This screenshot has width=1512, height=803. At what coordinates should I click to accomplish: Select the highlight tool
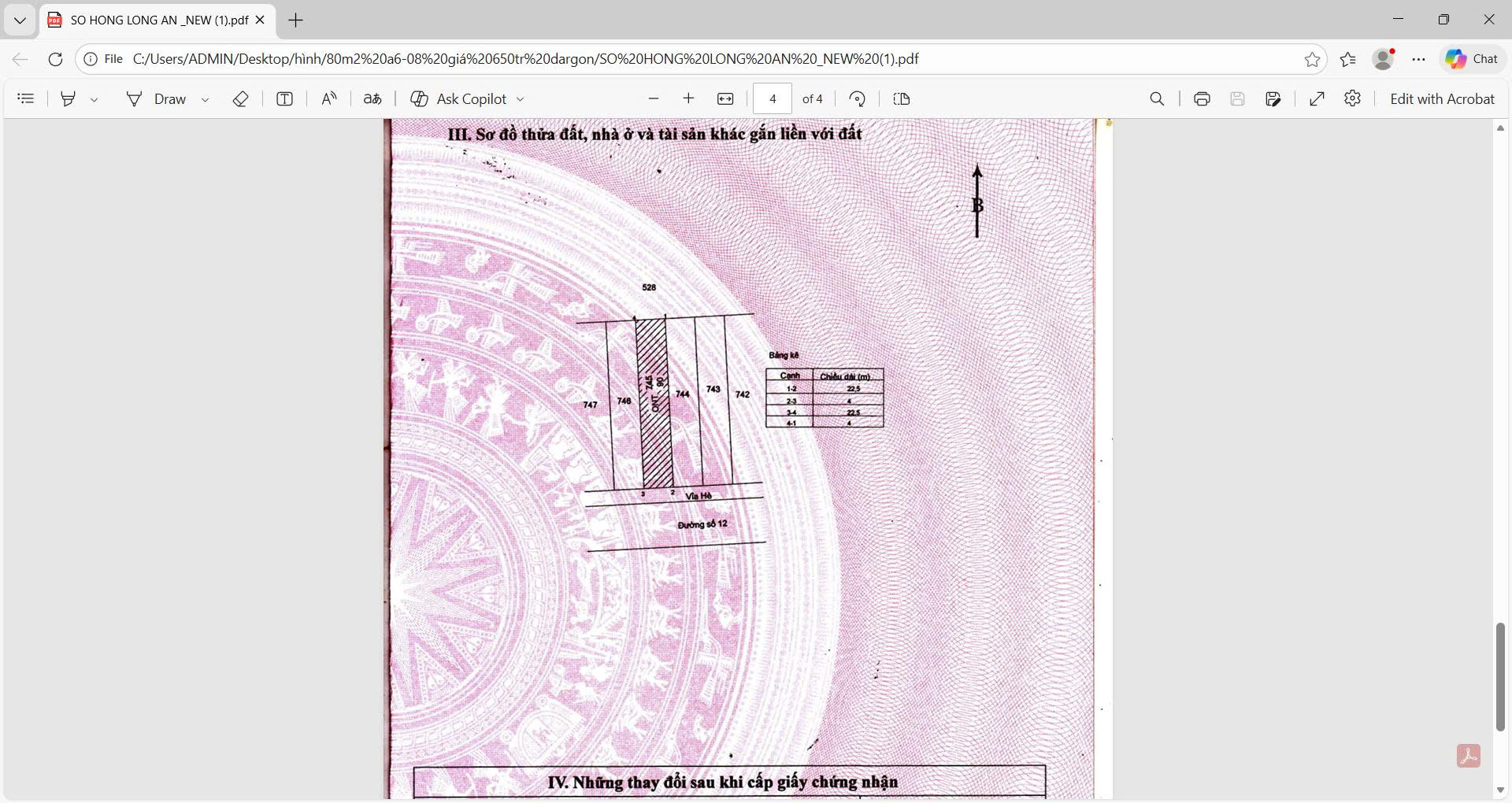point(69,99)
